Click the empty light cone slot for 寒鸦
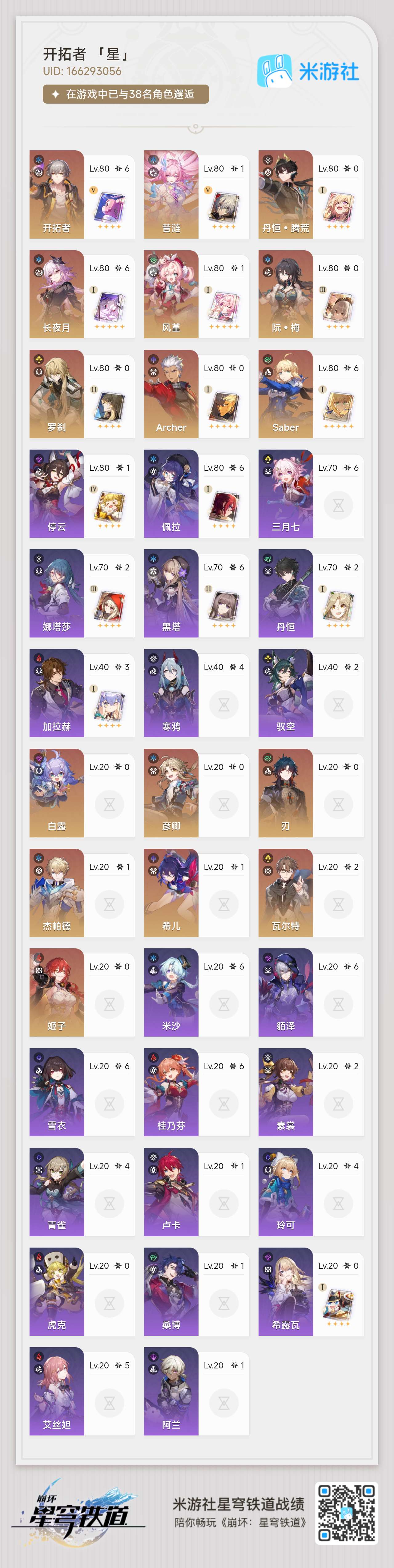The image size is (394, 1568). (224, 705)
